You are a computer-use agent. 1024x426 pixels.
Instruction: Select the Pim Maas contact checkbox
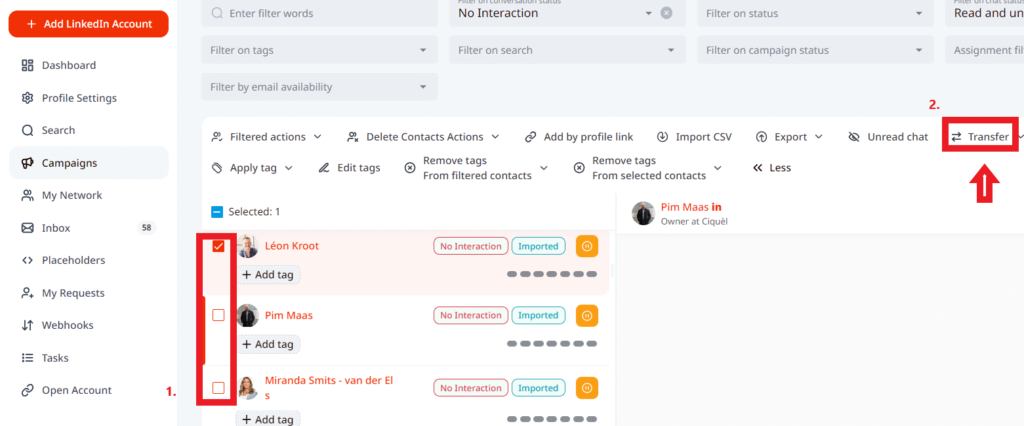[x=218, y=315]
